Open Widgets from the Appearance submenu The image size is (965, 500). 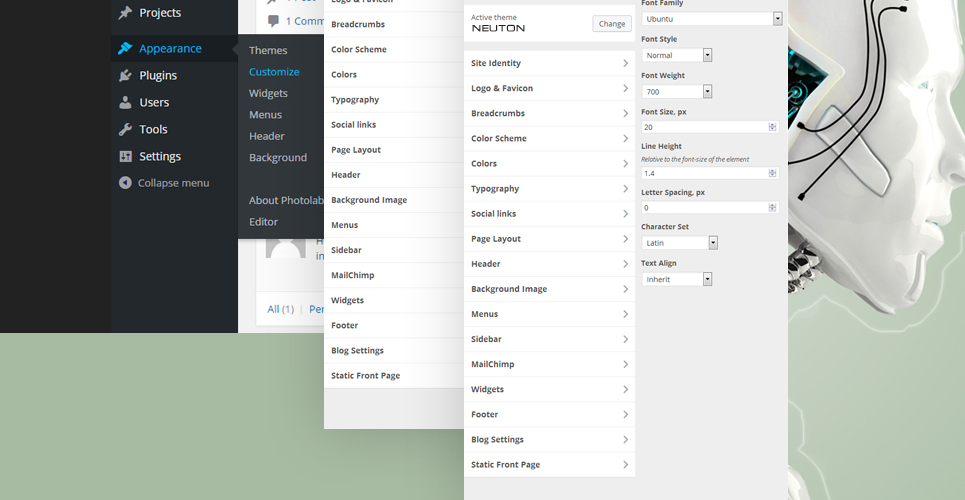268,93
